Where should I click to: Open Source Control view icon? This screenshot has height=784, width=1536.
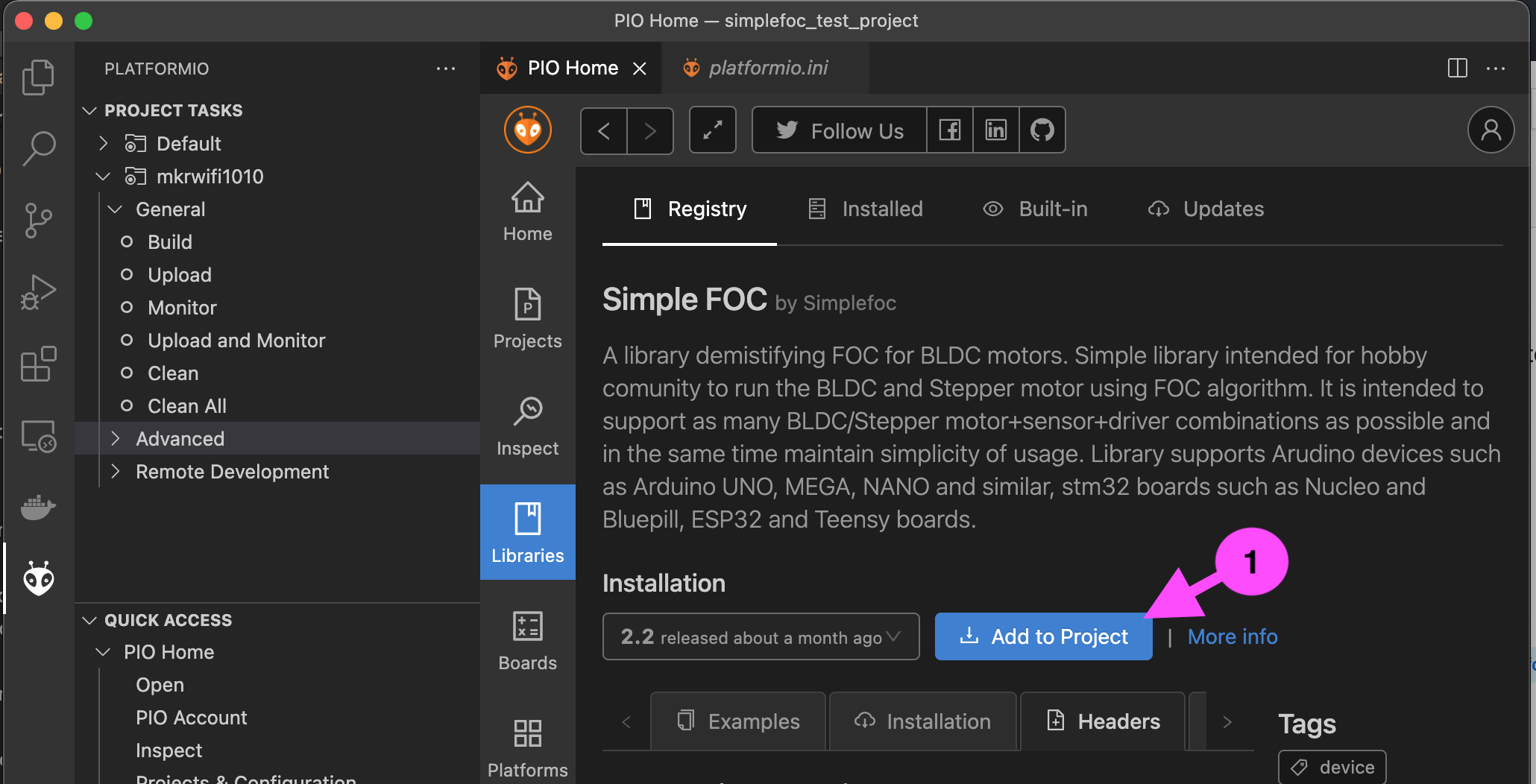coord(38,221)
